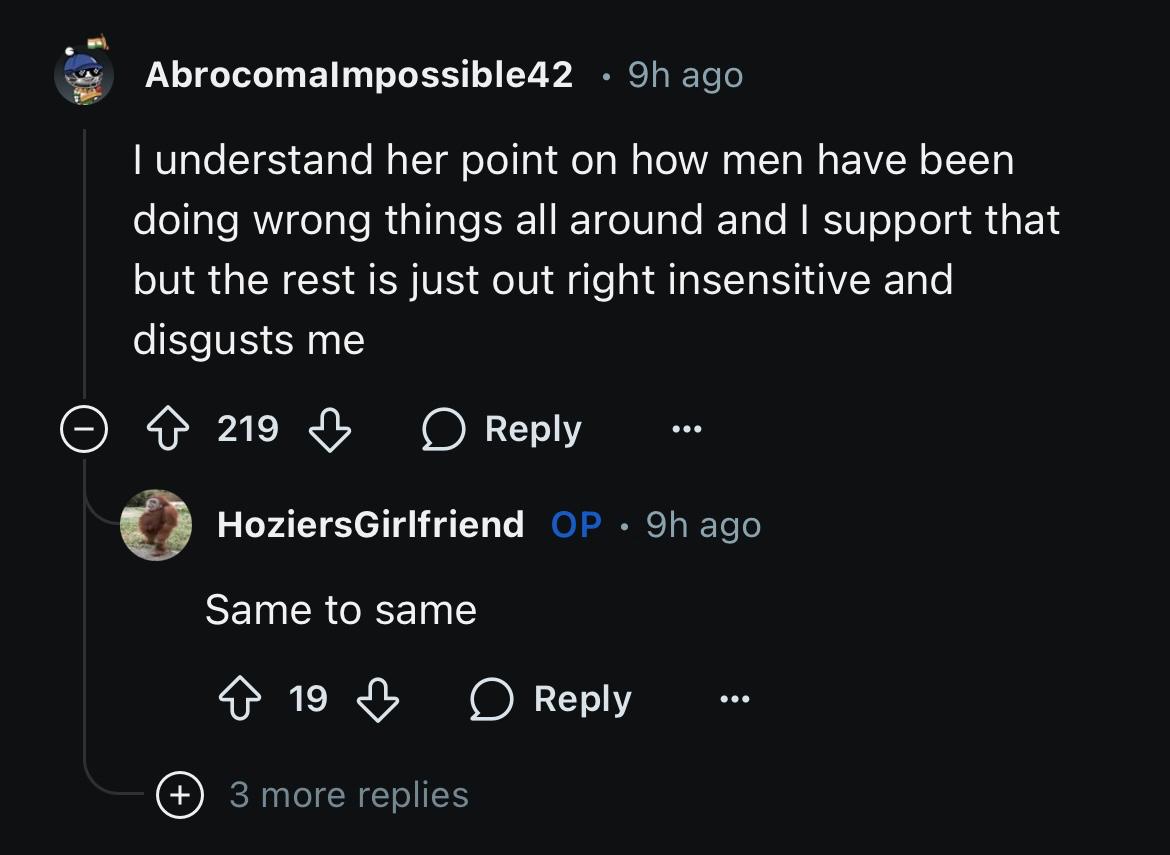
Task: Open more options for HoziersGirlfriend's reply
Action: [x=735, y=699]
